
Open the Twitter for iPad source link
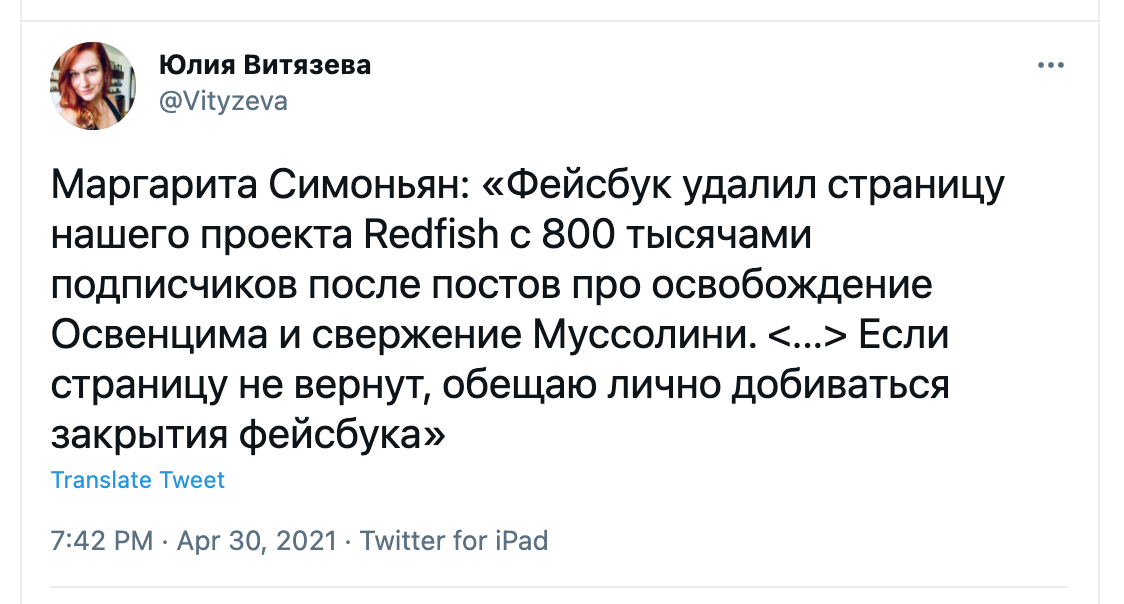(454, 540)
